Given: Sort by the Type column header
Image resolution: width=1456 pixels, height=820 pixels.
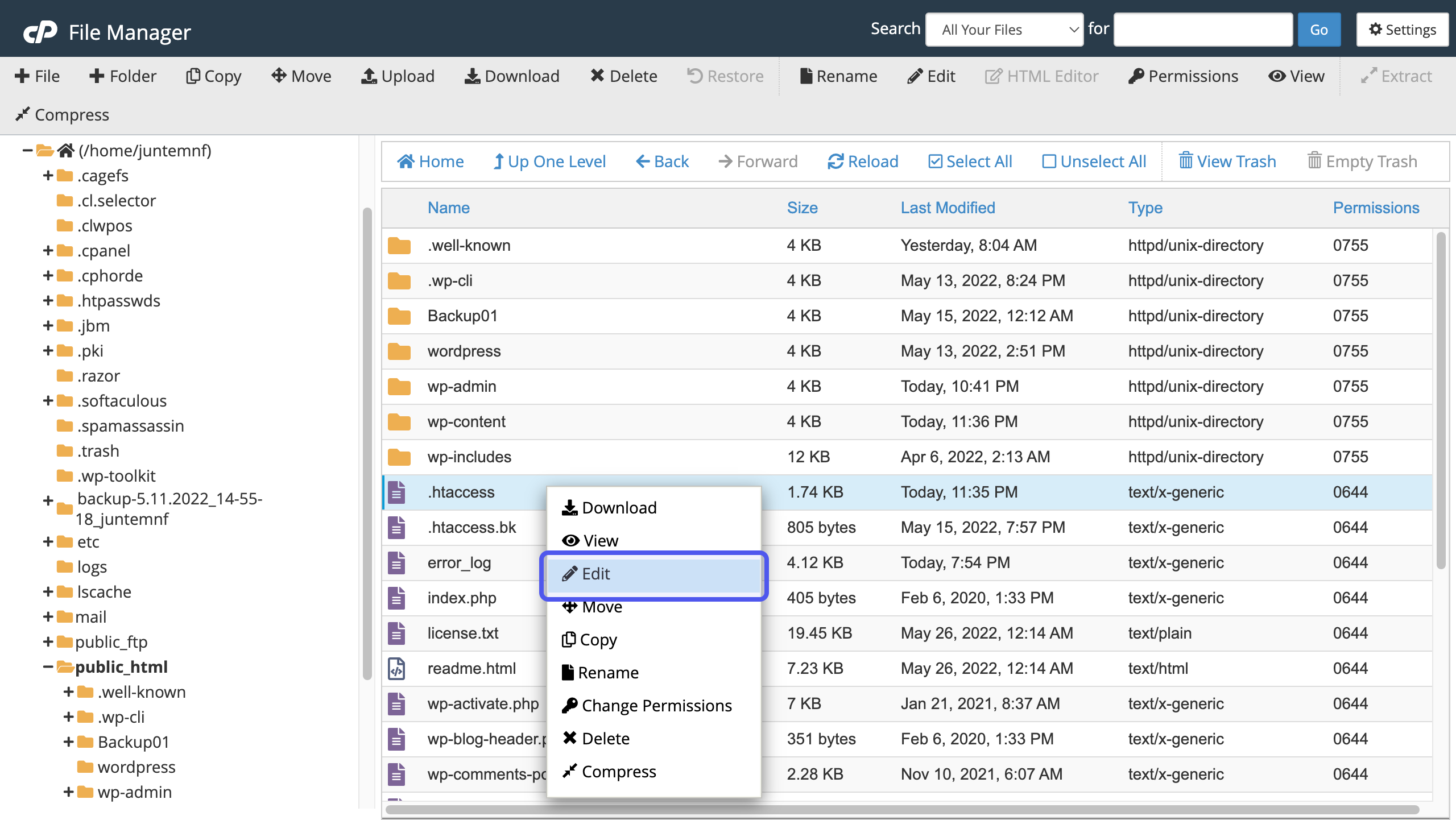Looking at the screenshot, I should (1145, 208).
